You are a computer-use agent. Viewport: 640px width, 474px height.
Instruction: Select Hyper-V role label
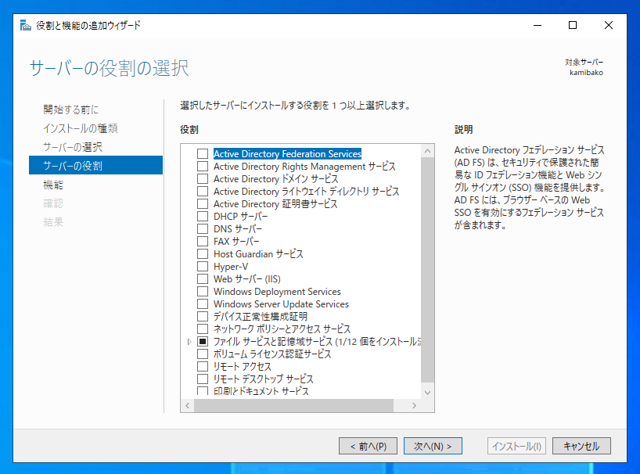[x=231, y=267]
